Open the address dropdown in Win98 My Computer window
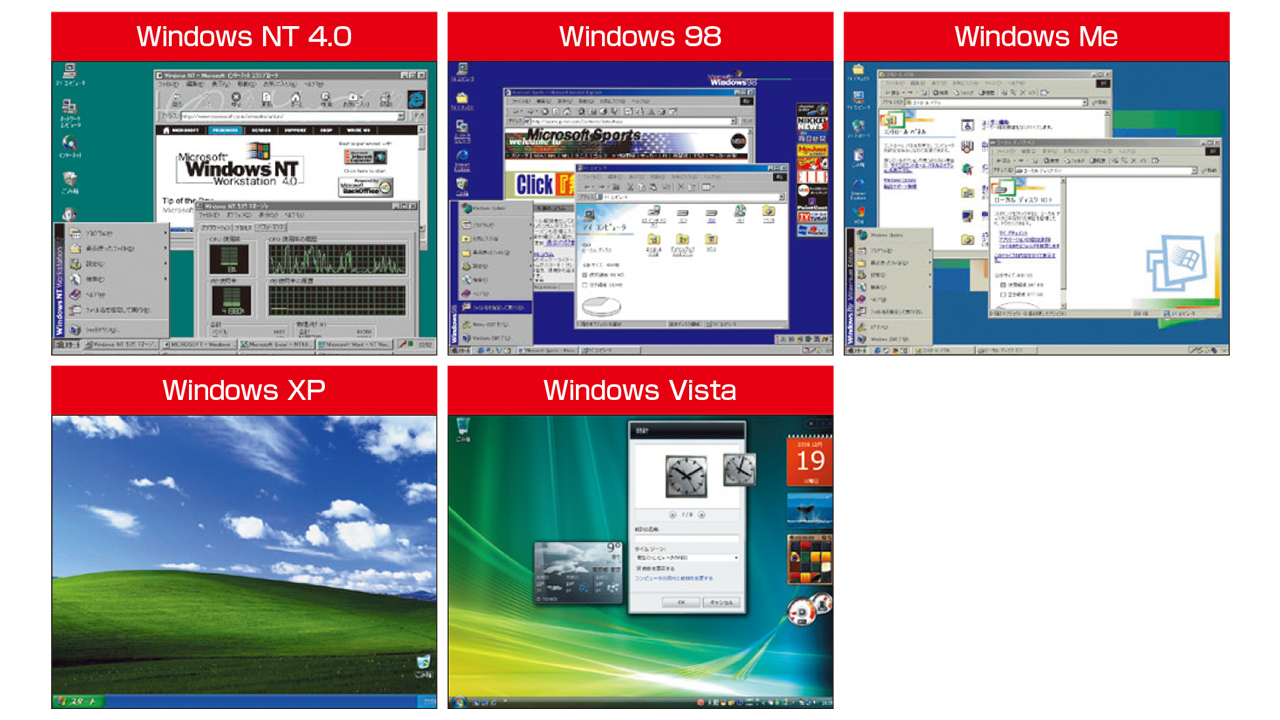 [x=782, y=196]
